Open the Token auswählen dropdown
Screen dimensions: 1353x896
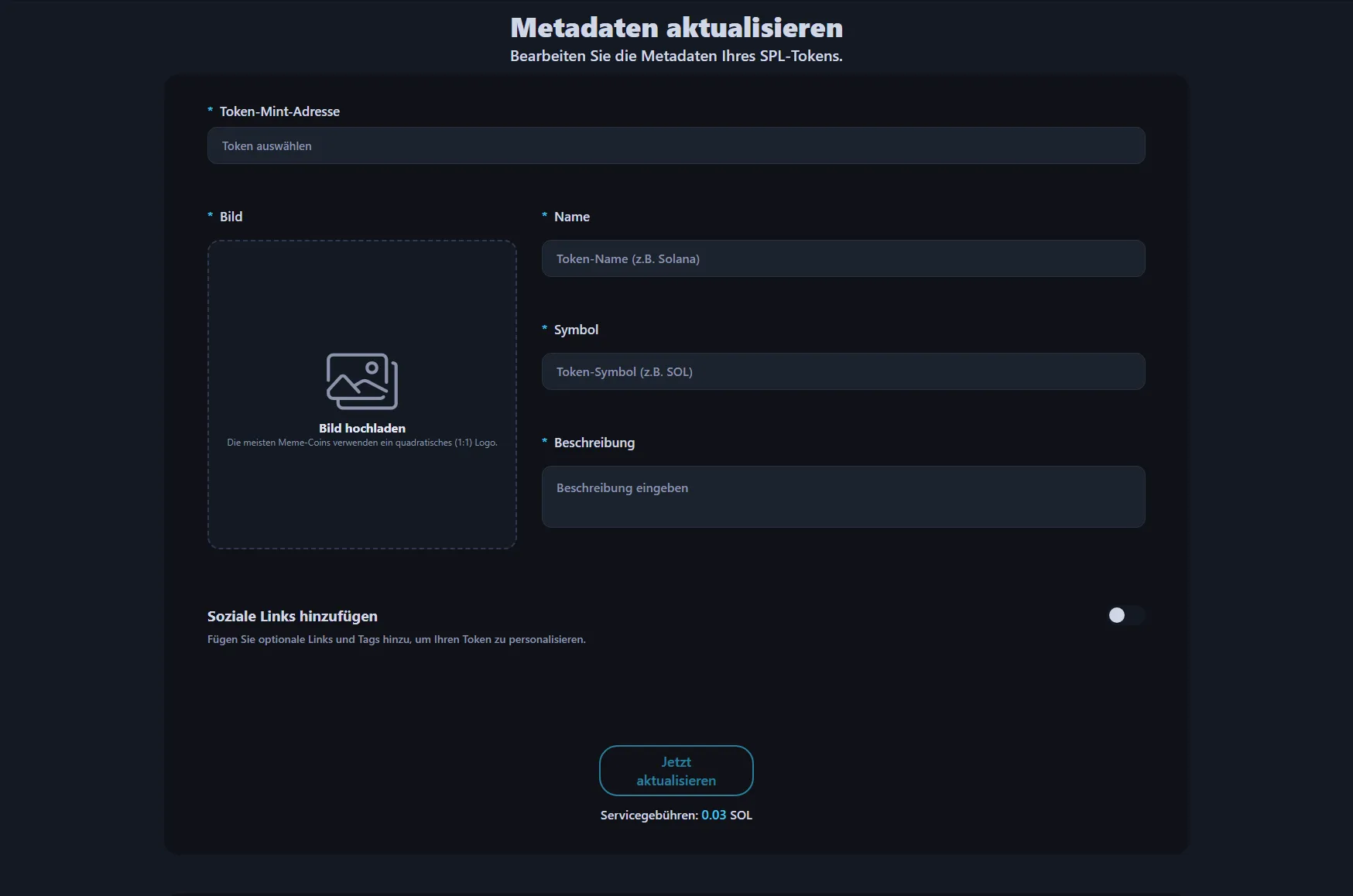(x=676, y=145)
